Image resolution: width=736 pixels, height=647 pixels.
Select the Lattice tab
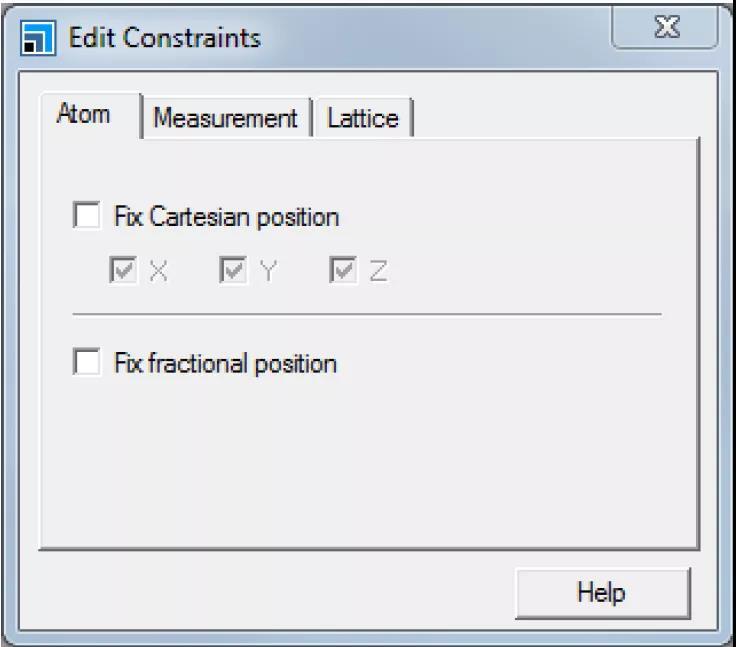click(x=362, y=118)
